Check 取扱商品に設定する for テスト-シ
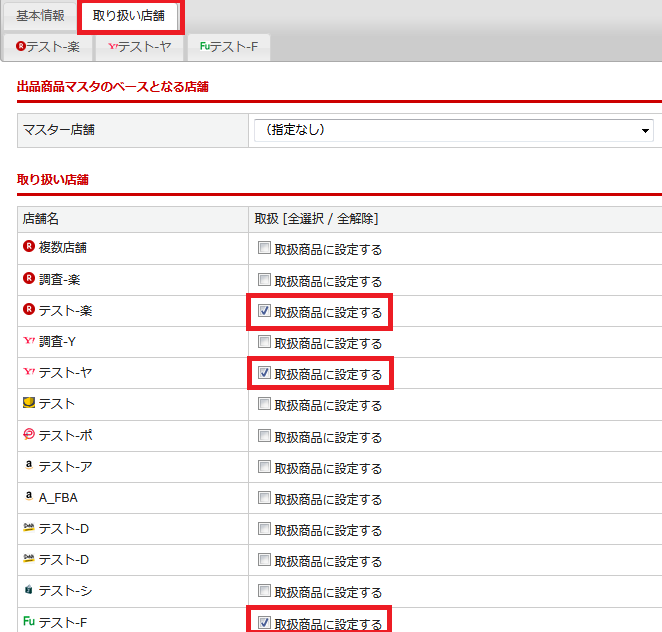This screenshot has width=662, height=632. tap(264, 590)
